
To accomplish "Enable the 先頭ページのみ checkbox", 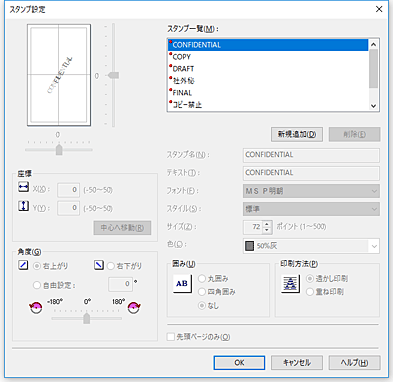I will pyautogui.click(x=171, y=337).
